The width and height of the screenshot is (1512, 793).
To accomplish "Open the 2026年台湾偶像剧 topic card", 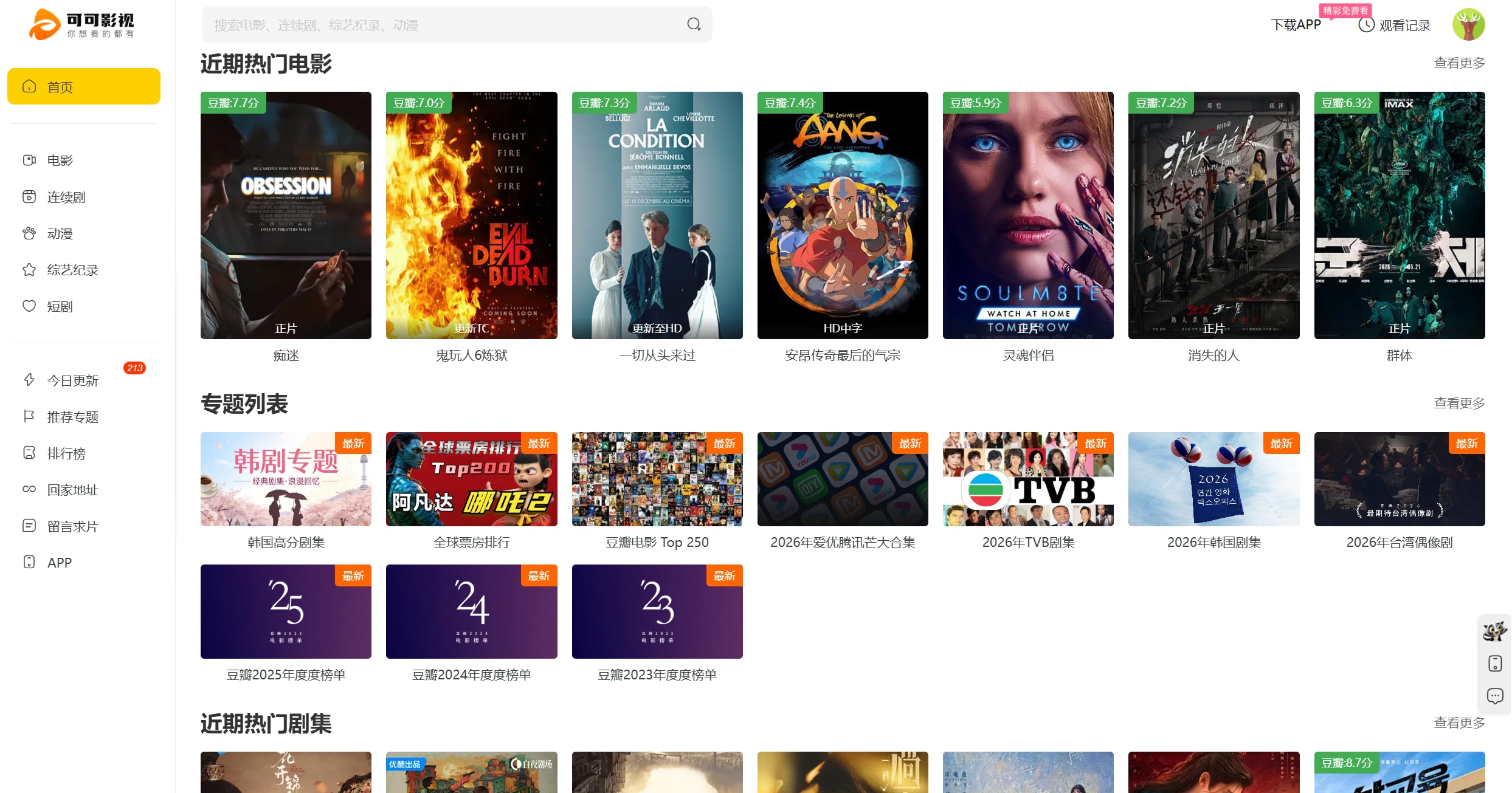I will click(1400, 479).
